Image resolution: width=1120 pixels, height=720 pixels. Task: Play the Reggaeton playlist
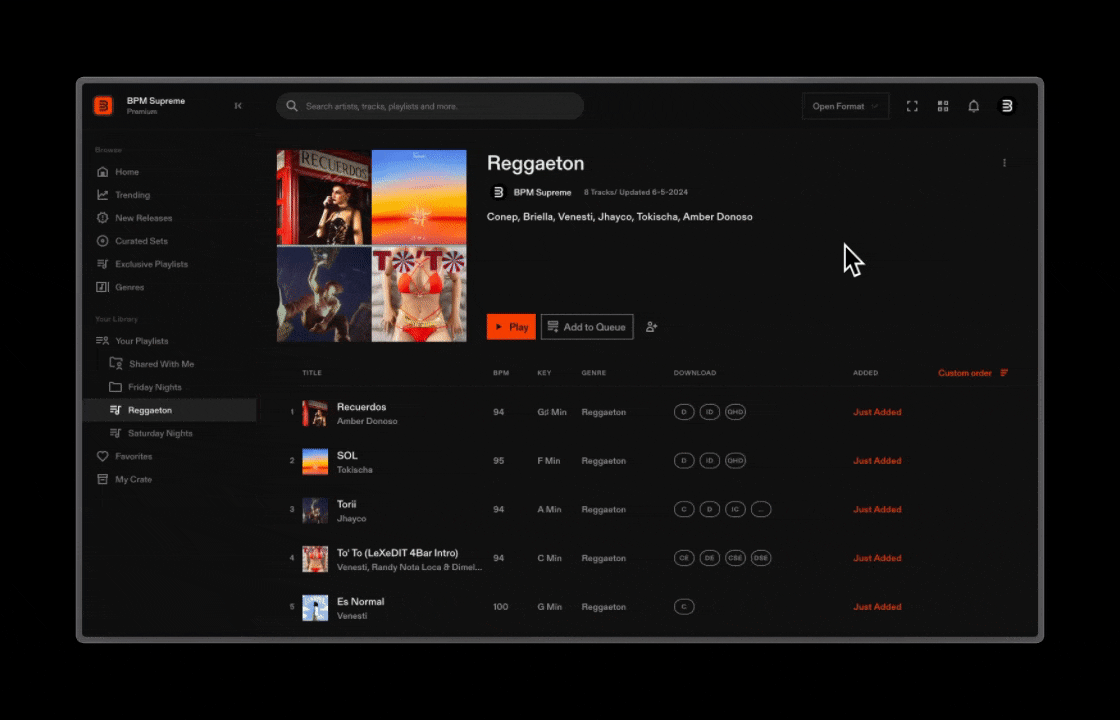511,327
